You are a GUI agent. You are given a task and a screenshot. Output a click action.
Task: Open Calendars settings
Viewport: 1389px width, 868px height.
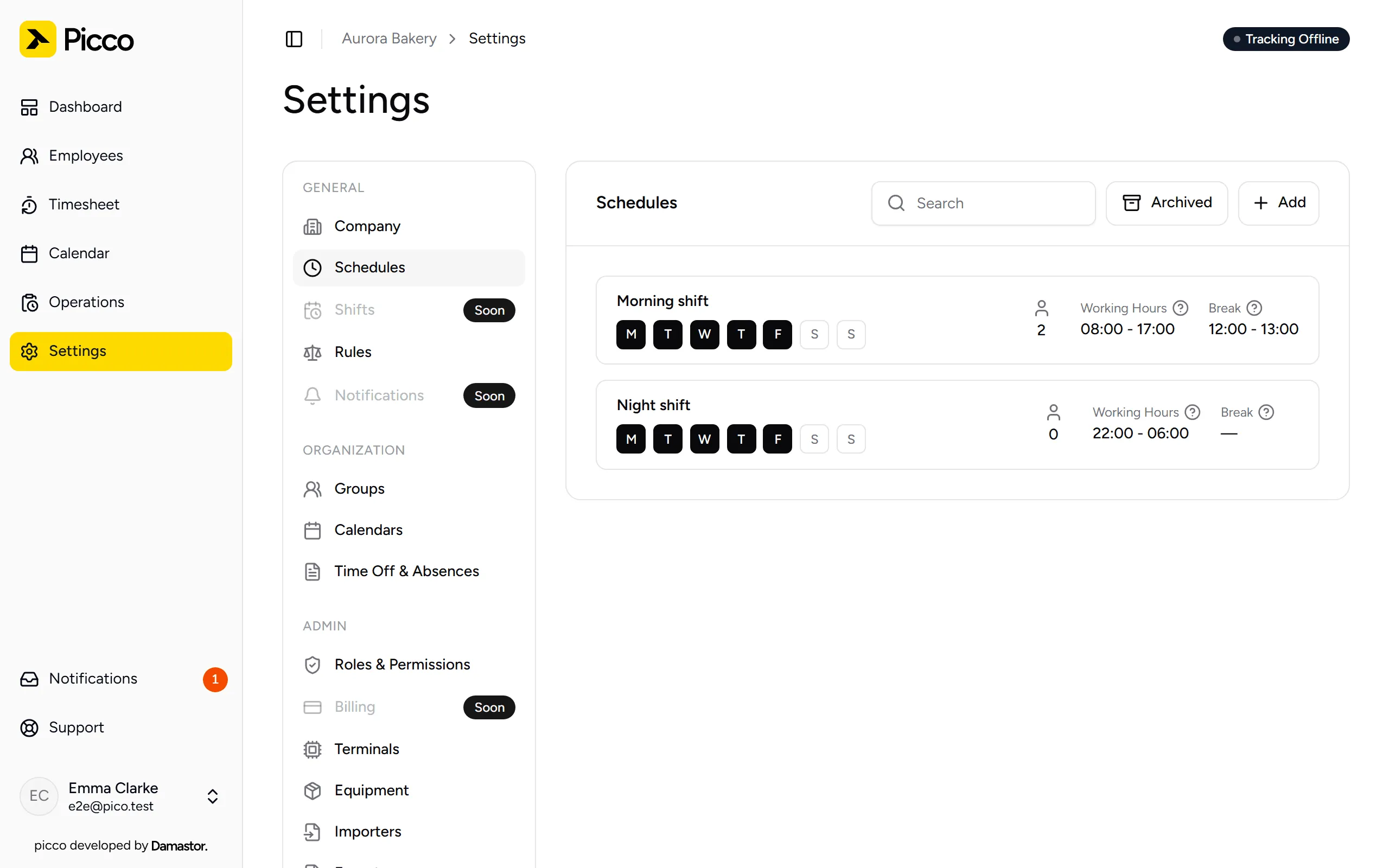tap(409, 530)
